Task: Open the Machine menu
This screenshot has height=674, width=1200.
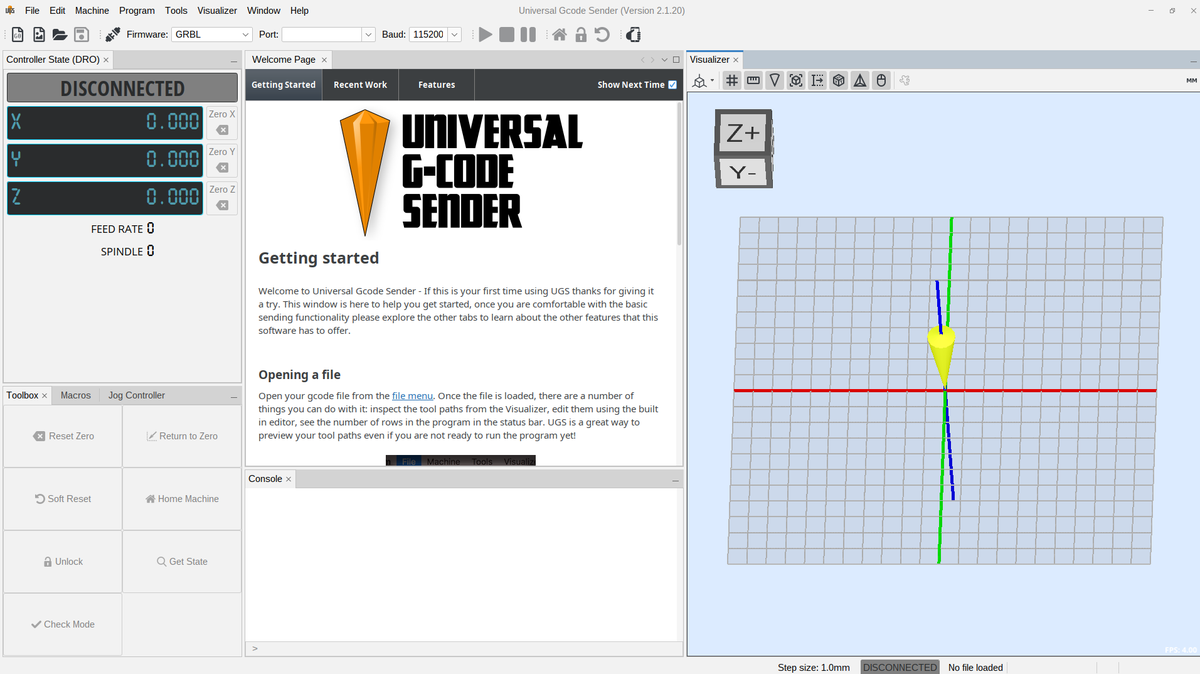Action: pos(92,10)
